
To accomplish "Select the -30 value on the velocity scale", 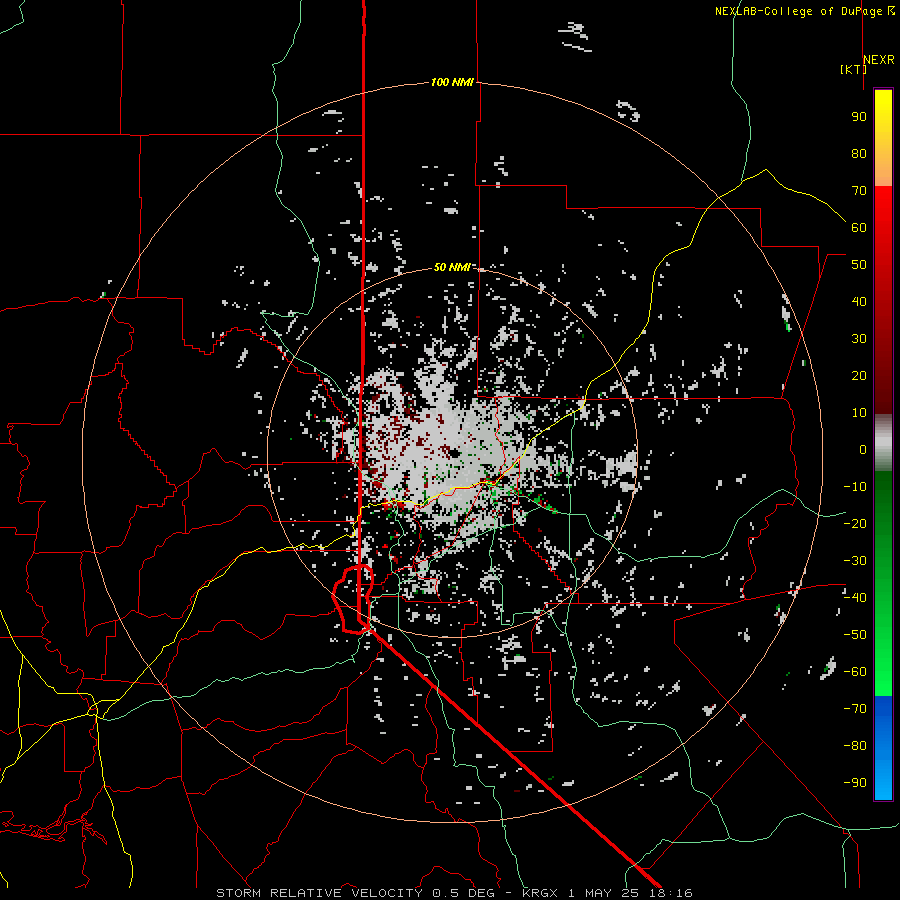I will point(855,561).
